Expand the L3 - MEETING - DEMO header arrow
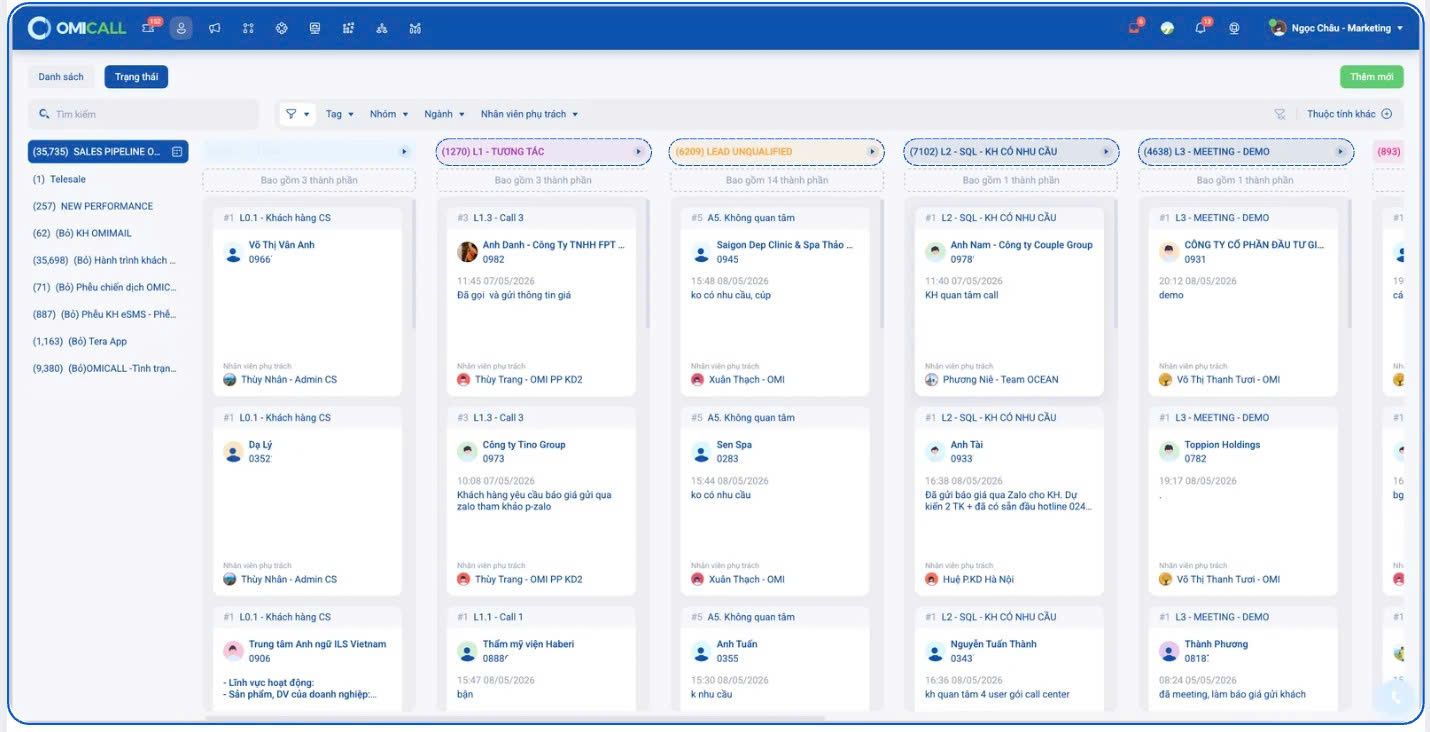Viewport: 1430px width, 732px height. click(x=1341, y=152)
